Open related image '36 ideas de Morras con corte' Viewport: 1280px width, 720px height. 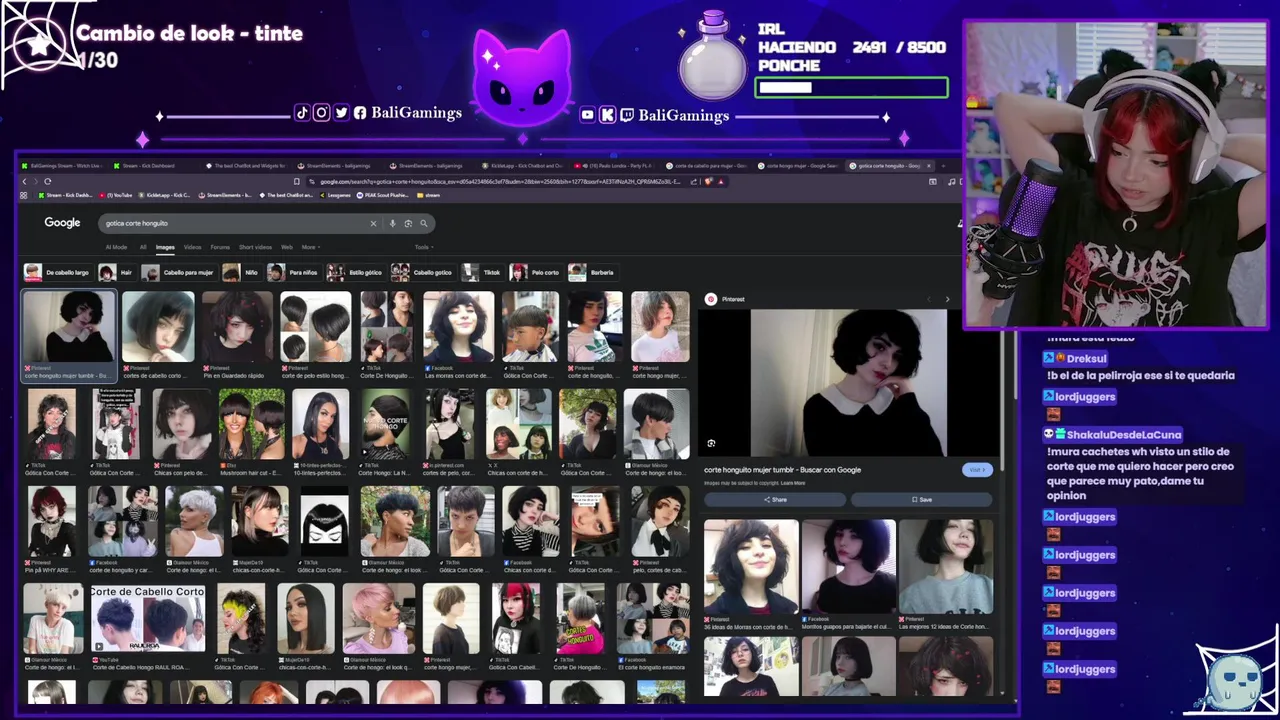tap(751, 567)
